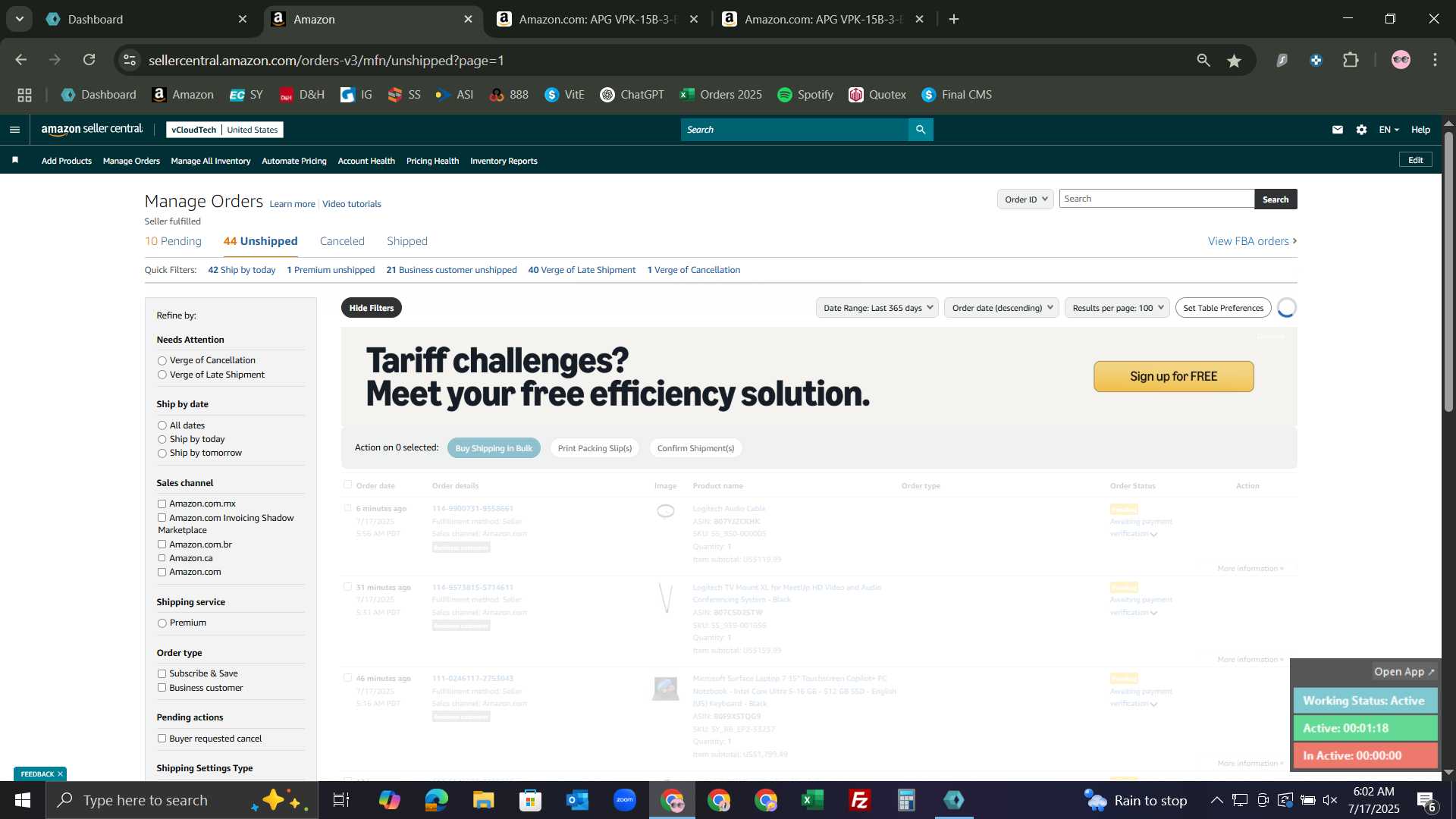
Task: Open Manage All Inventory in nav bar
Action: [x=211, y=161]
